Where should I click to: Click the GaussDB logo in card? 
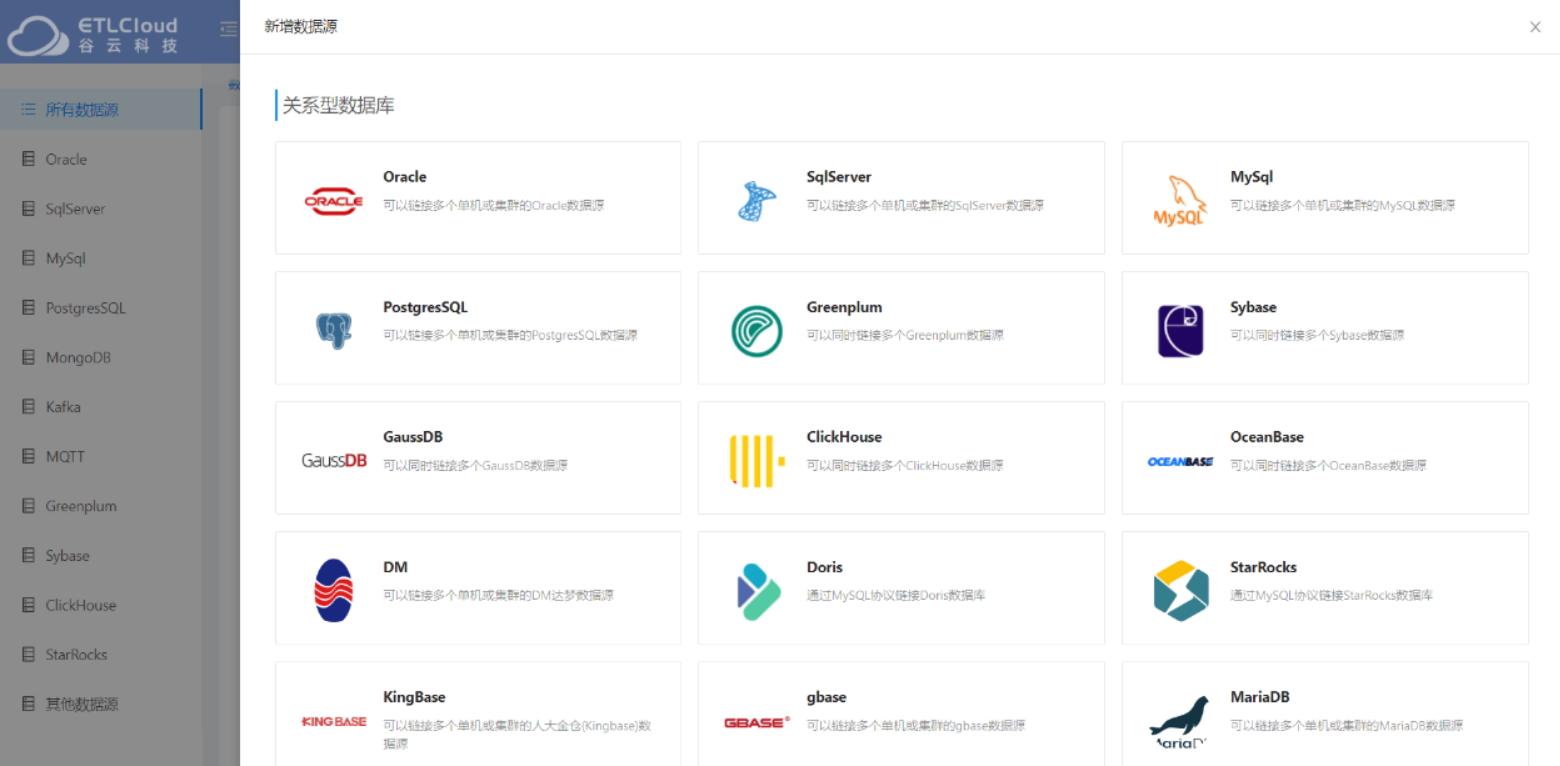point(334,461)
